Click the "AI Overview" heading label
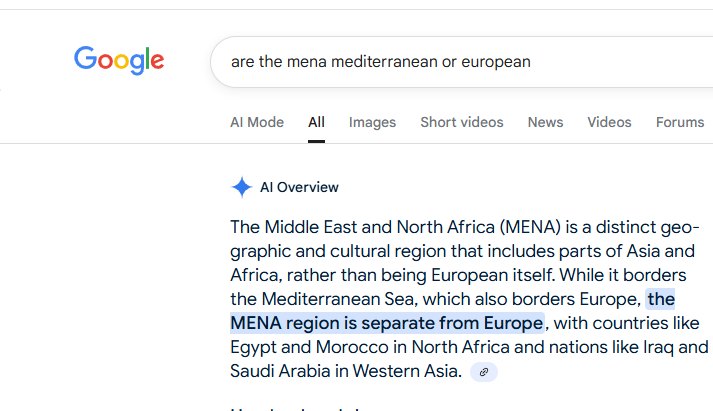Viewport: 713px width, 411px height. tap(299, 187)
